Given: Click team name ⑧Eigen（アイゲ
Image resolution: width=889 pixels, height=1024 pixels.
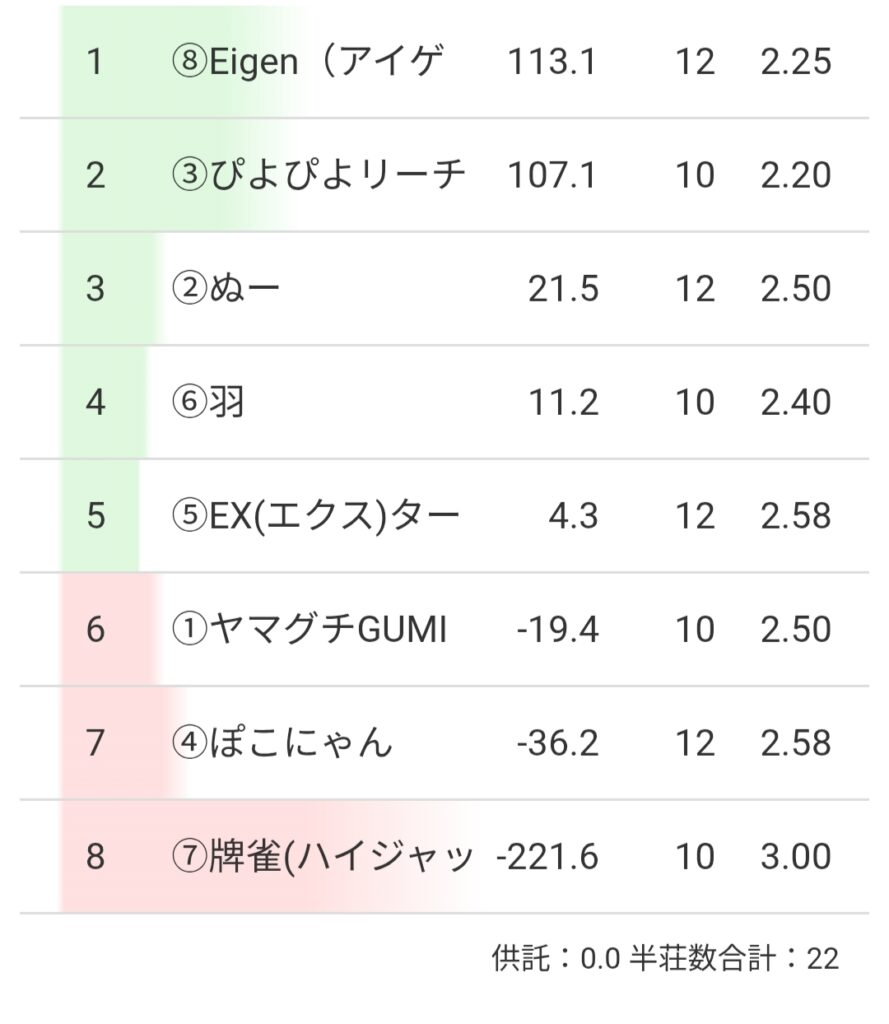Looking at the screenshot, I should tap(306, 62).
